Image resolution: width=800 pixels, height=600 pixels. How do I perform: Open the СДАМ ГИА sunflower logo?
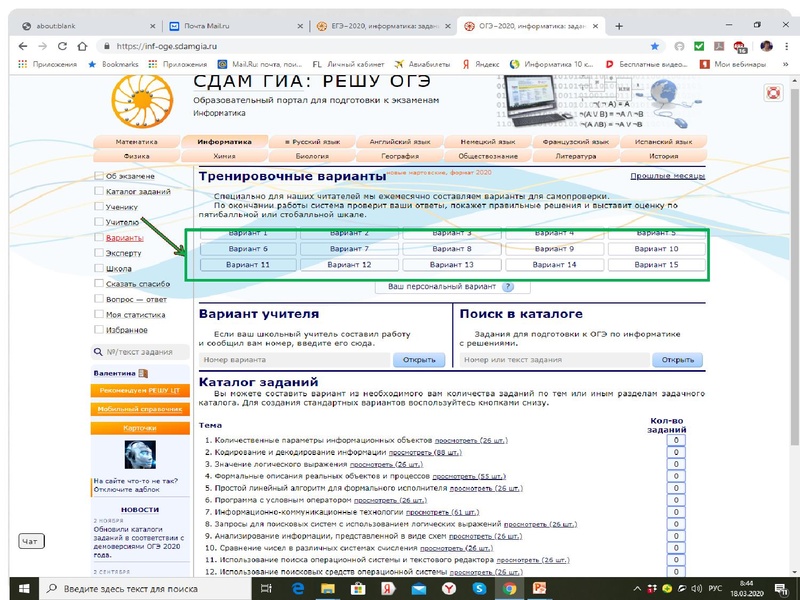tap(145, 100)
